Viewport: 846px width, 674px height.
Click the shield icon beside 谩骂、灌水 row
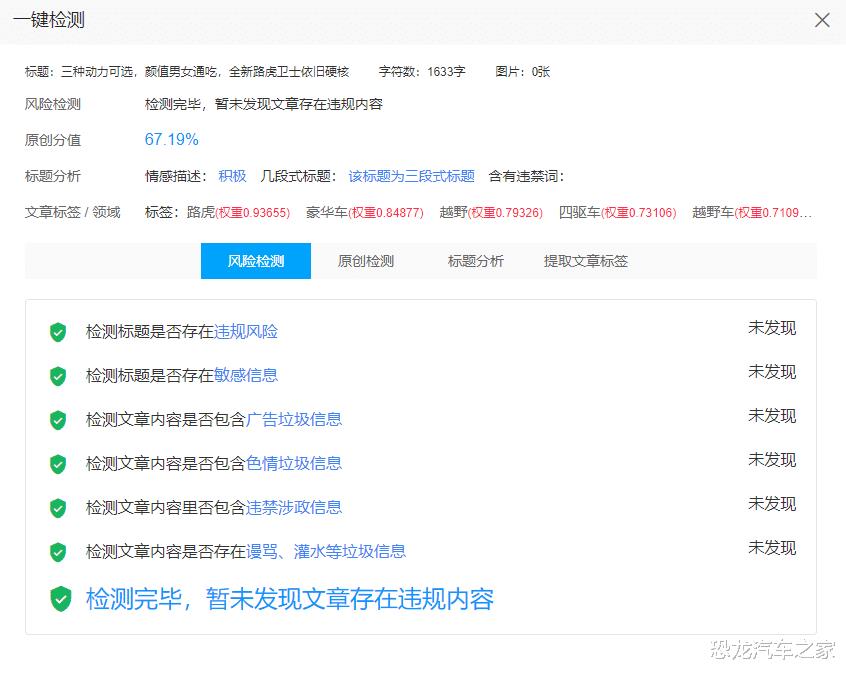coord(58,552)
